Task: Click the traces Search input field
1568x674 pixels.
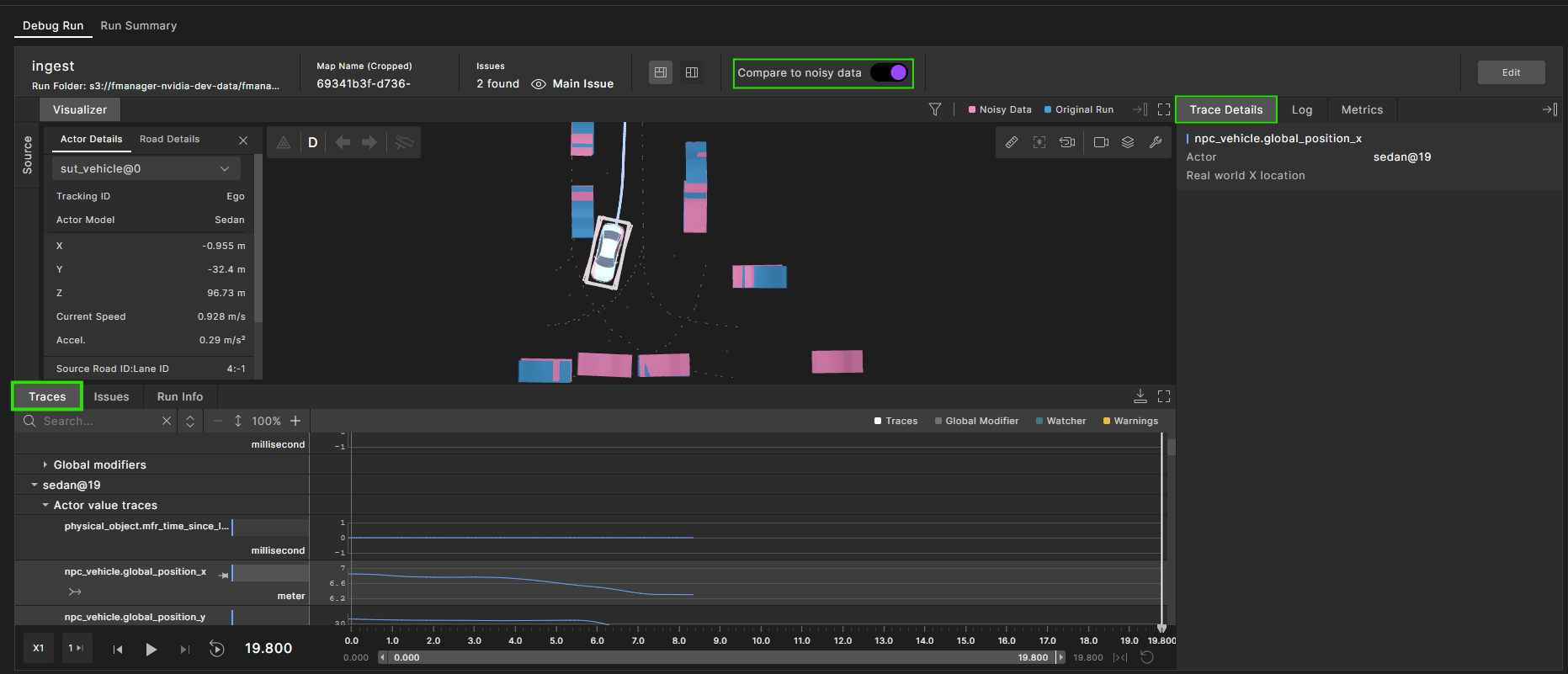Action: tap(97, 421)
